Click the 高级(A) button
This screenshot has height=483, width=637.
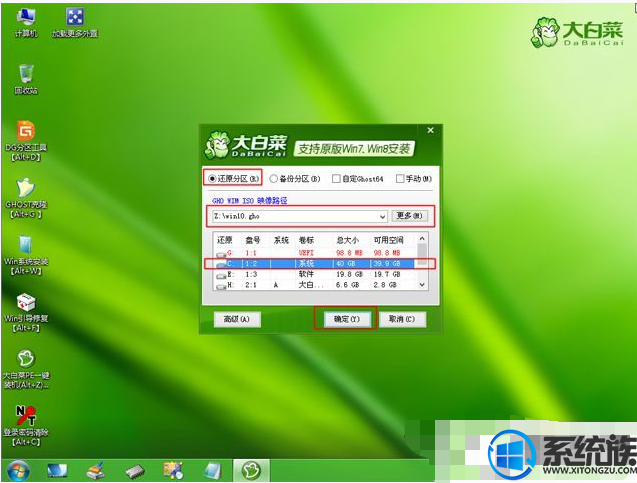point(237,319)
